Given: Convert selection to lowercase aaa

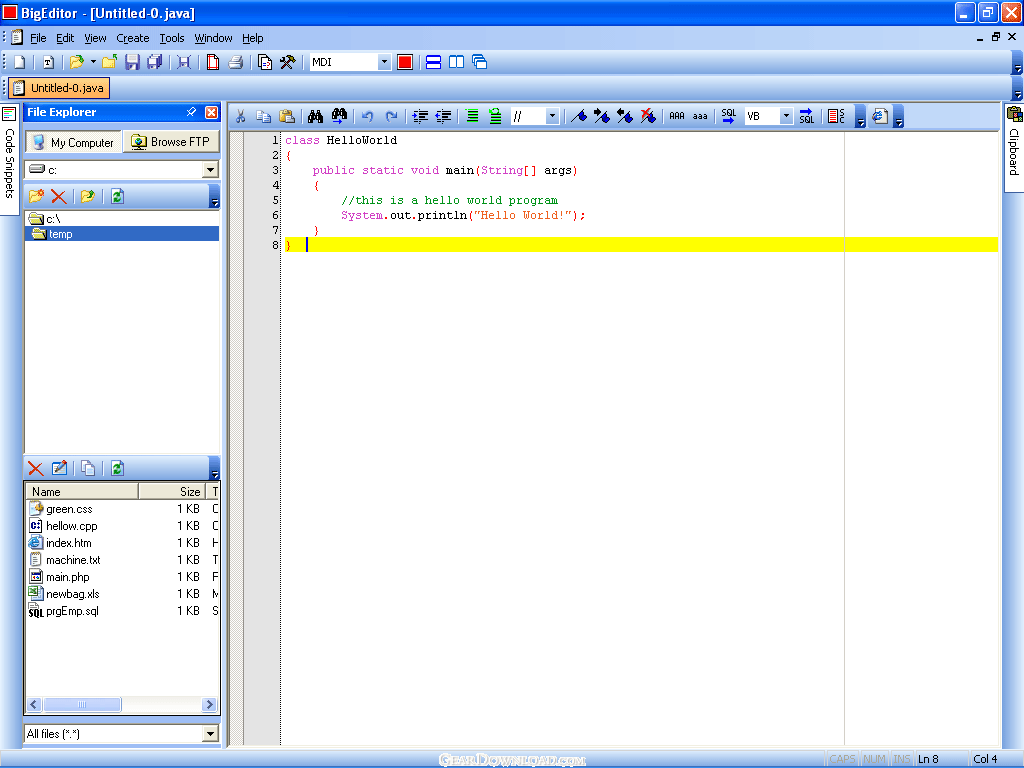Looking at the screenshot, I should coord(700,116).
